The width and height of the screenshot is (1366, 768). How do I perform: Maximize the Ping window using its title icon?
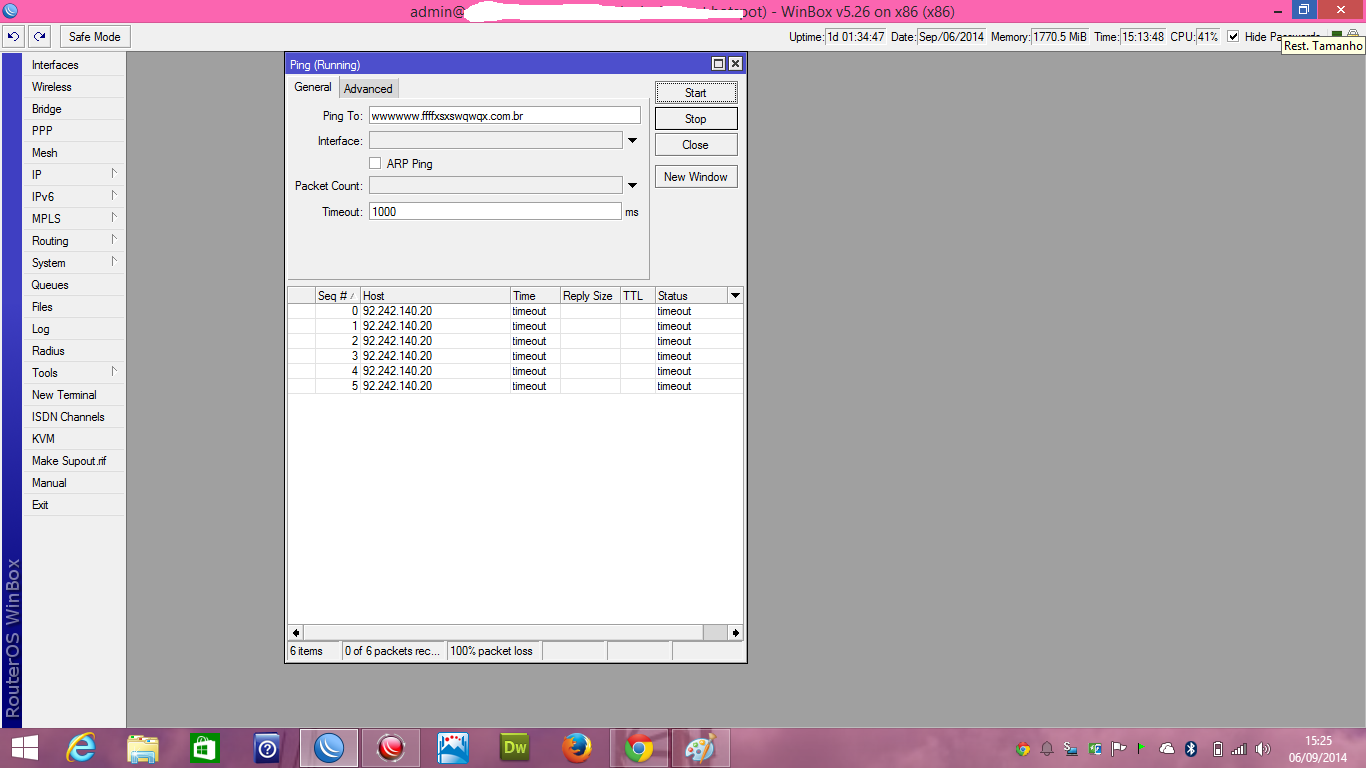coord(718,64)
